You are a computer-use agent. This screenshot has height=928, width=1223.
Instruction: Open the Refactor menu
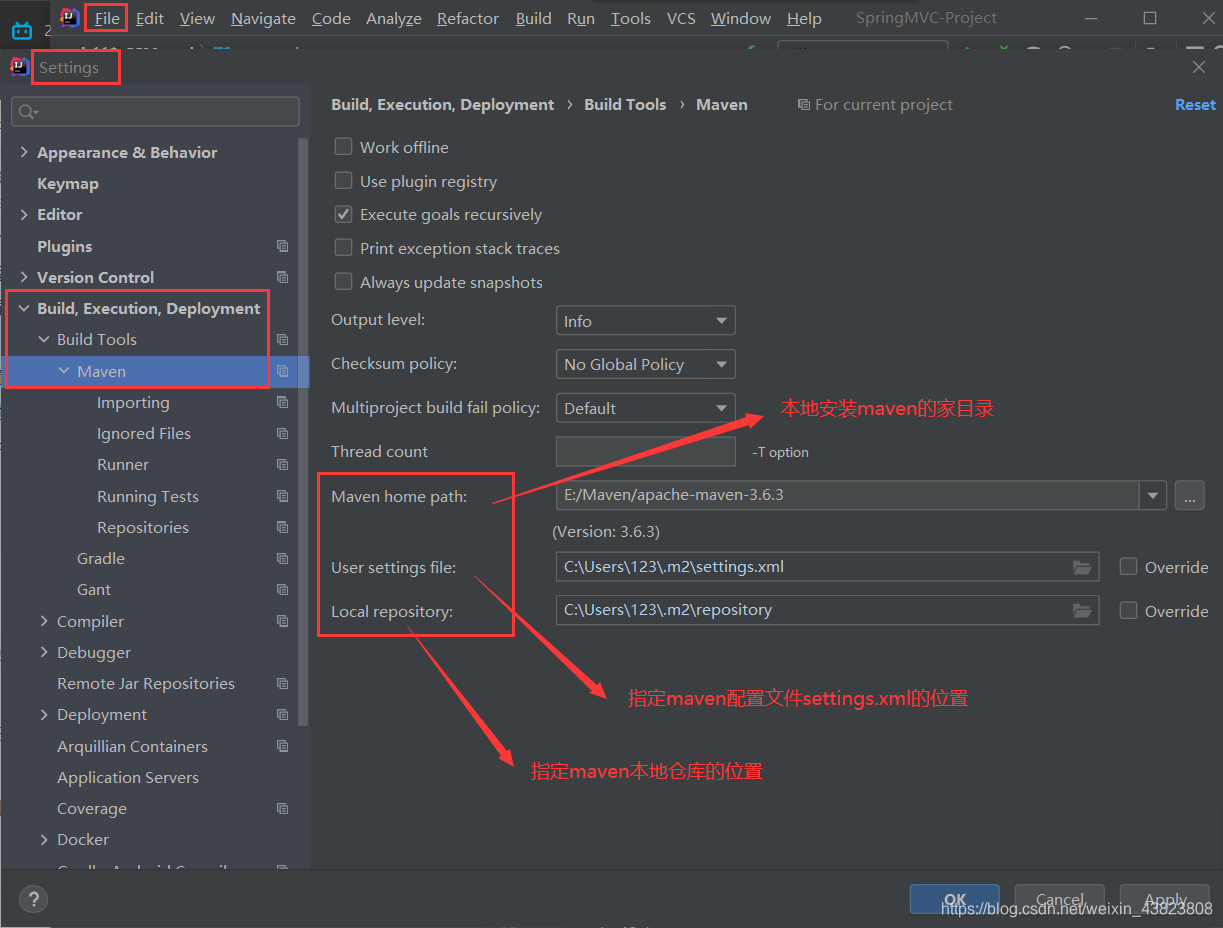pos(468,18)
